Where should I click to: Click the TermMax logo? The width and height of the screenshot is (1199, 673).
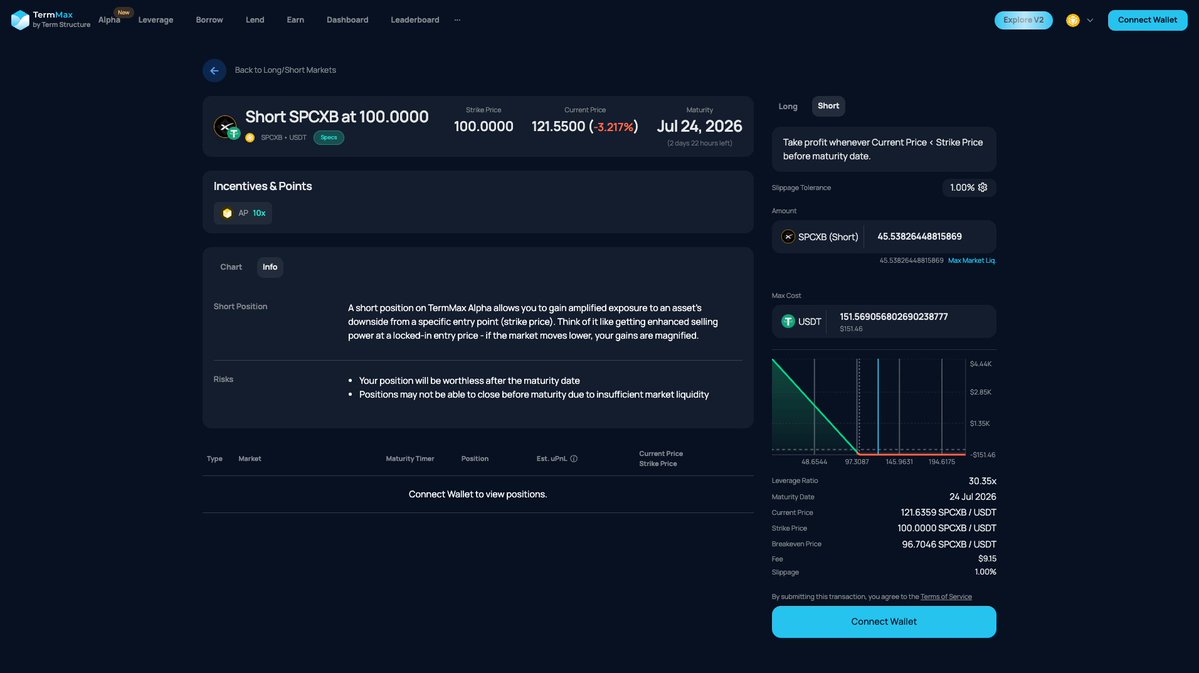tap(50, 20)
